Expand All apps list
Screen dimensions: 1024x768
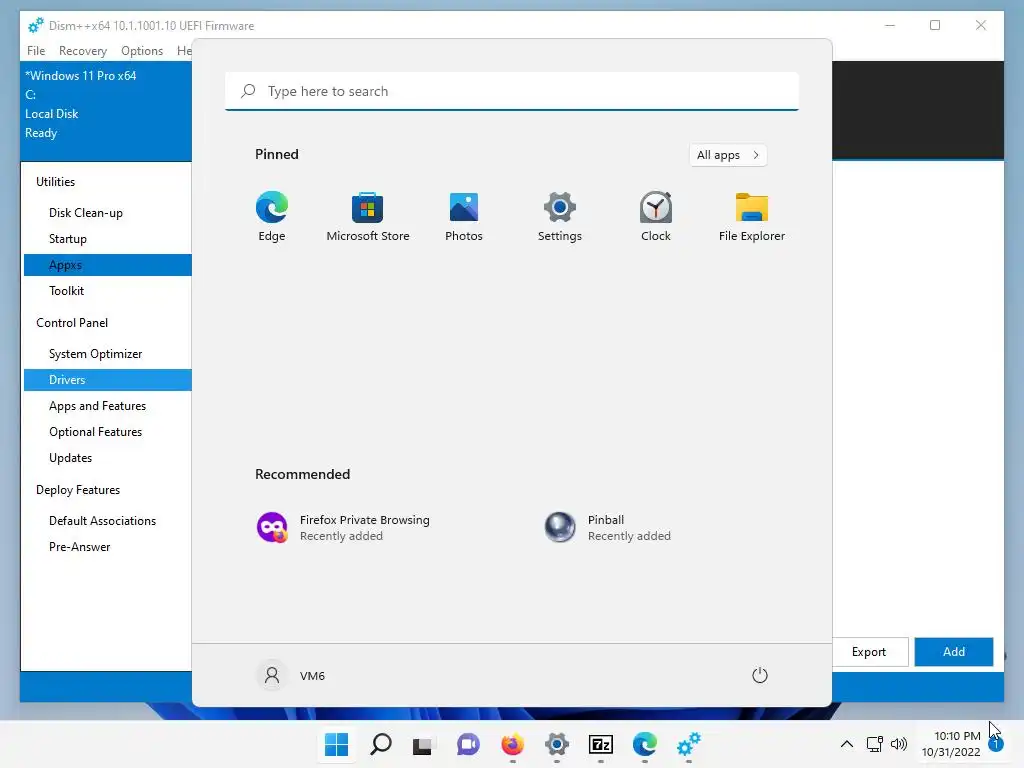tap(728, 155)
